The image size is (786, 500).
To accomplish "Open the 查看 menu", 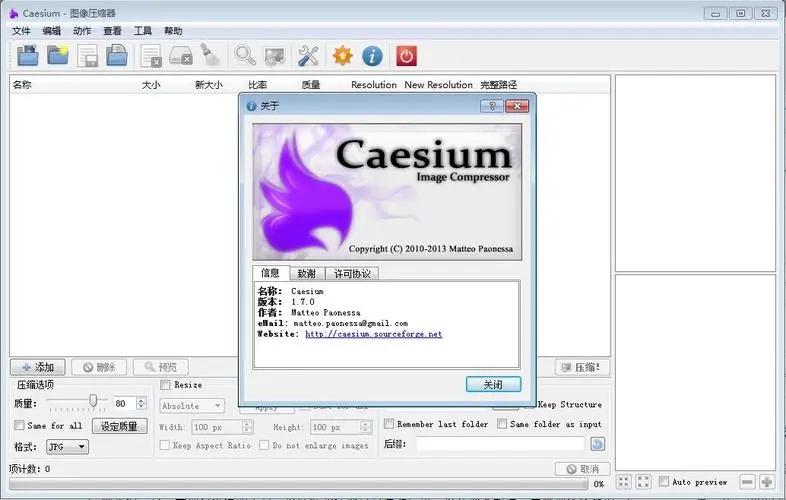I will coord(112,31).
